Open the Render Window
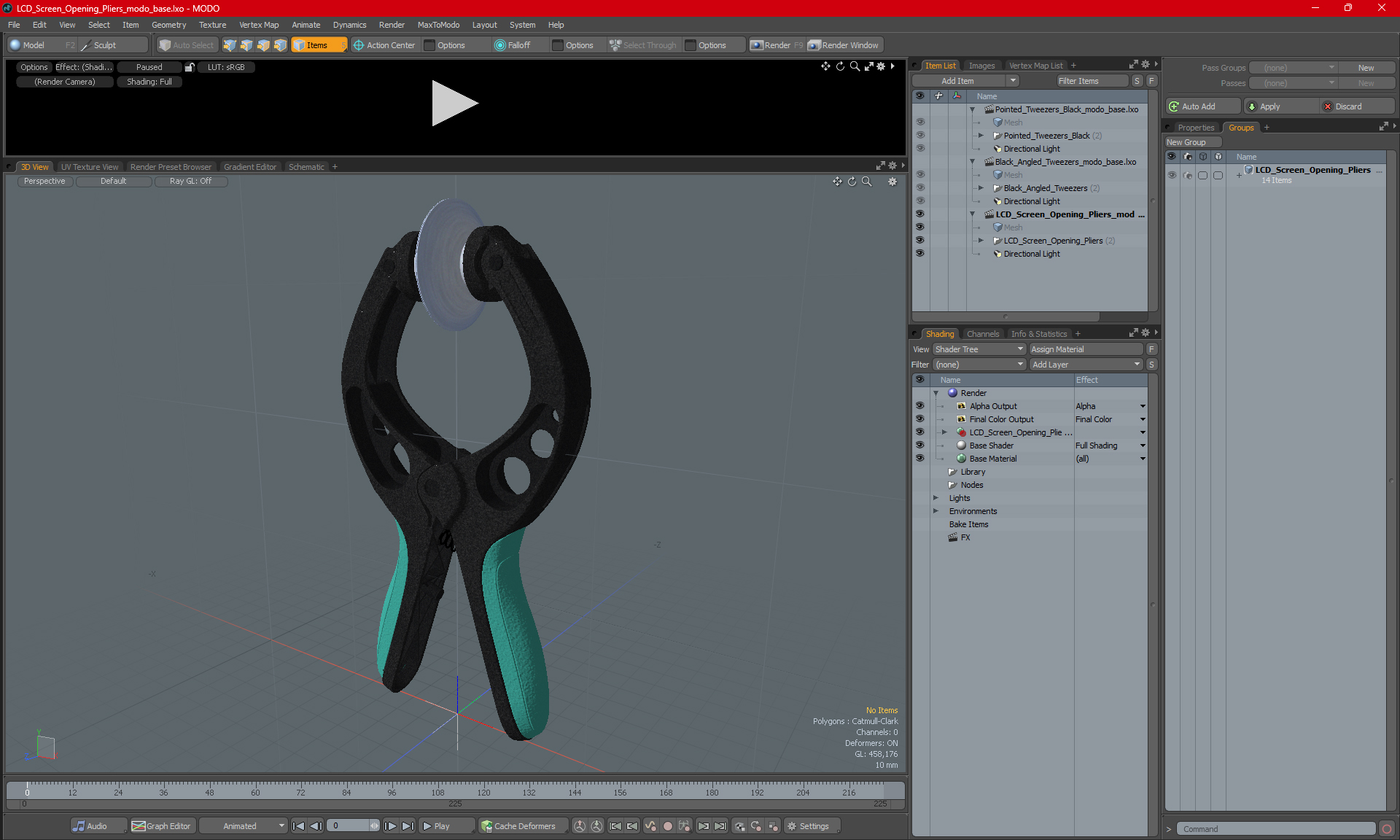Viewport: 1400px width, 840px height. 844,45
